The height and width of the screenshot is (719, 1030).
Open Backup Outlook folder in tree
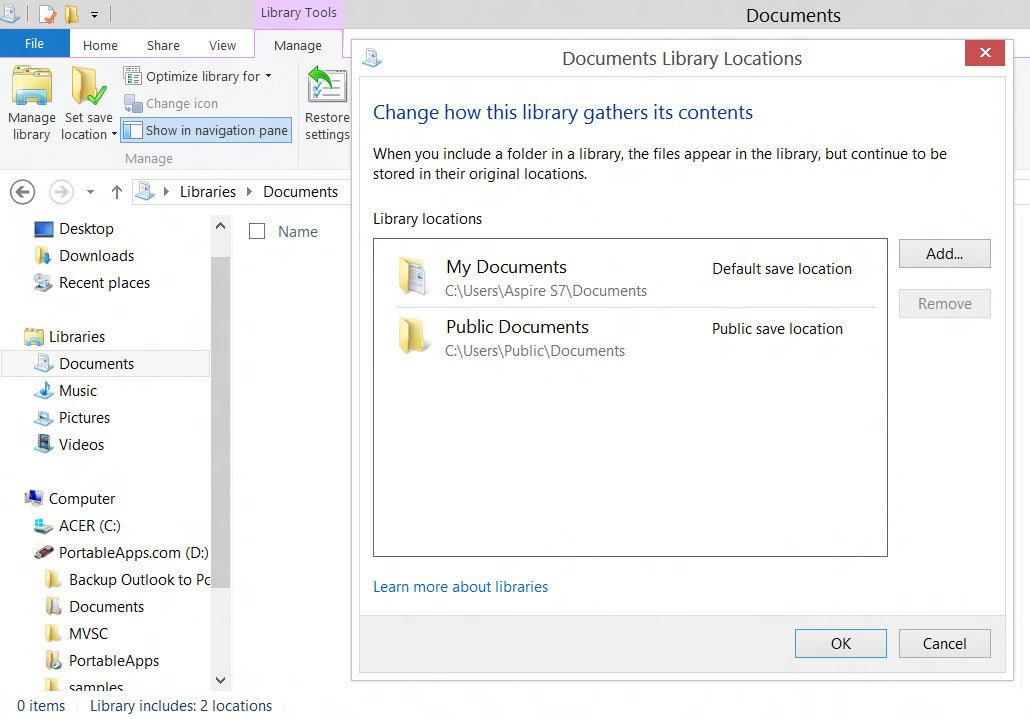(x=139, y=579)
